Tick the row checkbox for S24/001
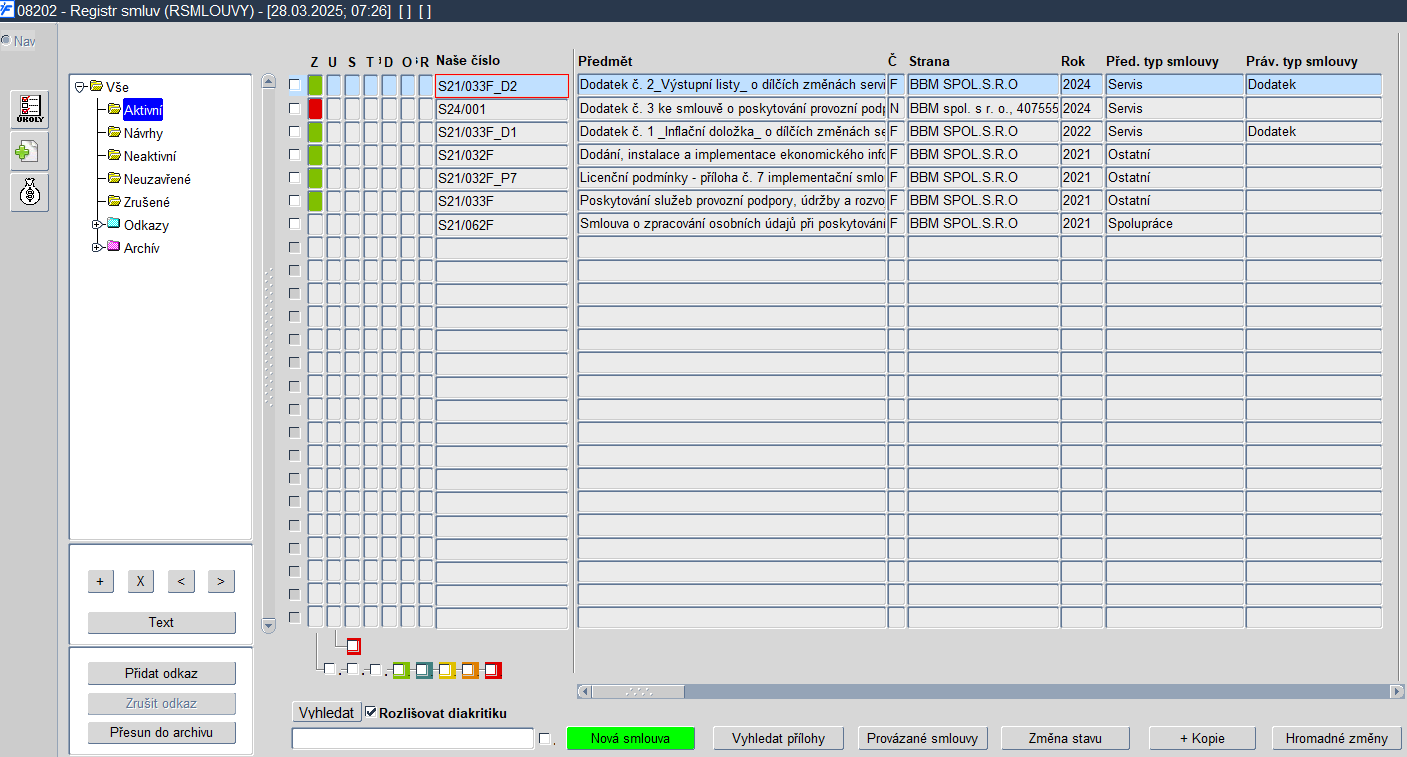 (x=294, y=108)
